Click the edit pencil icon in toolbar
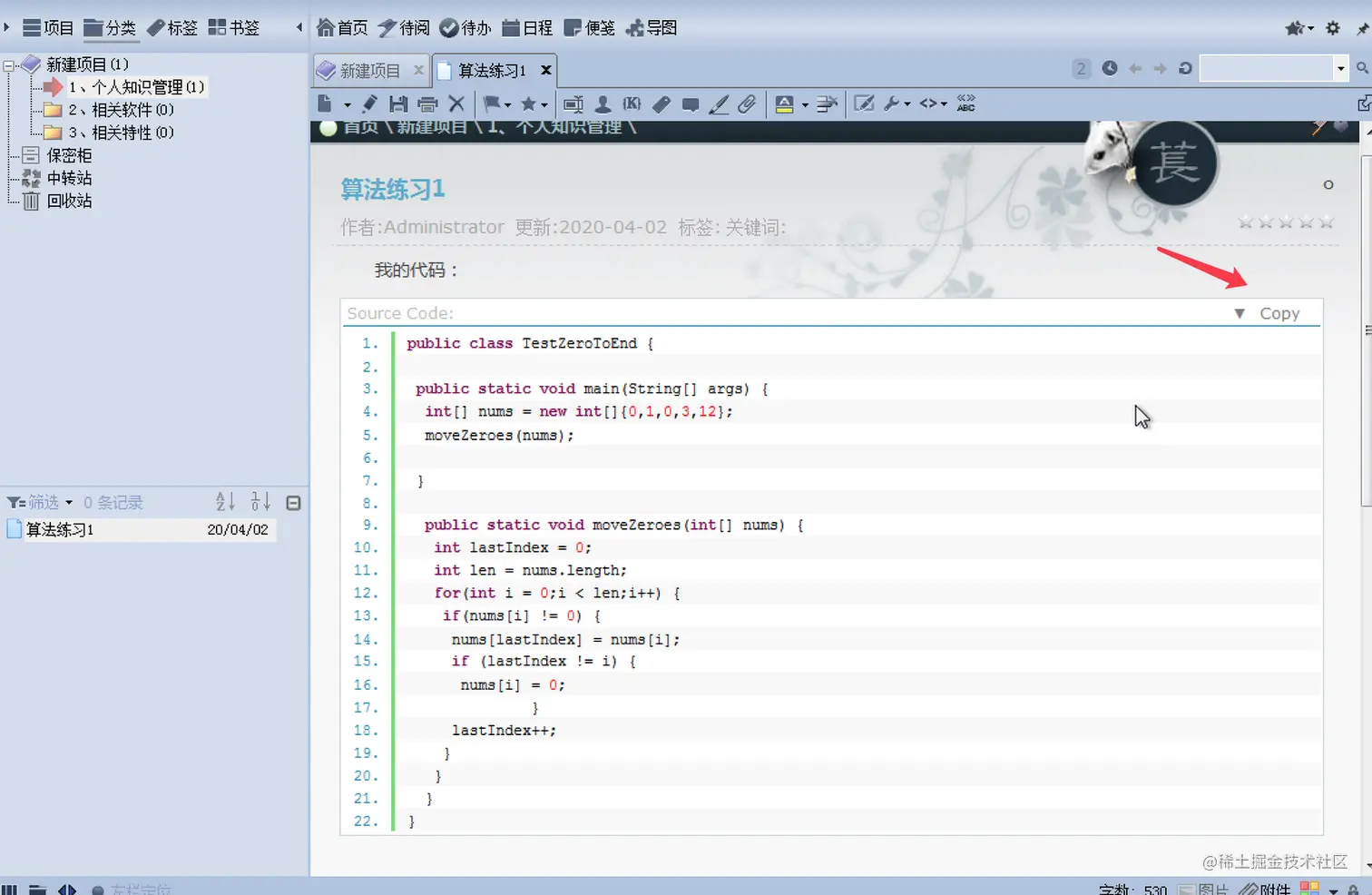The height and width of the screenshot is (895, 1372). click(369, 104)
